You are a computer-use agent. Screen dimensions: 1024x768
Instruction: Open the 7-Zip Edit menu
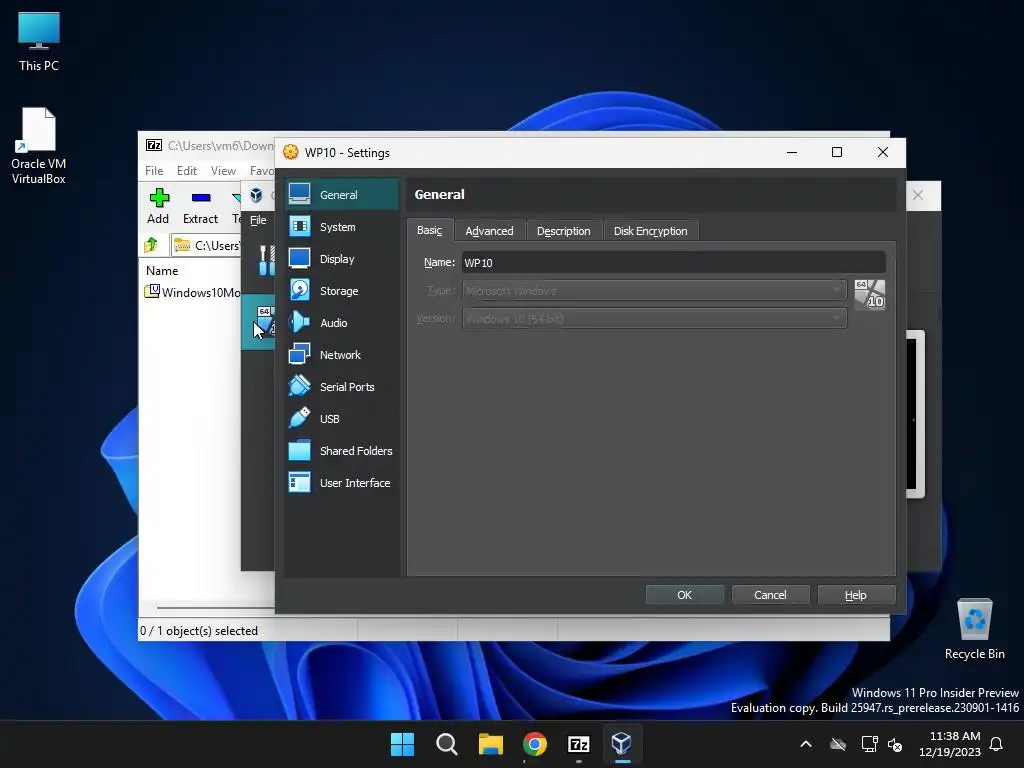(187, 170)
